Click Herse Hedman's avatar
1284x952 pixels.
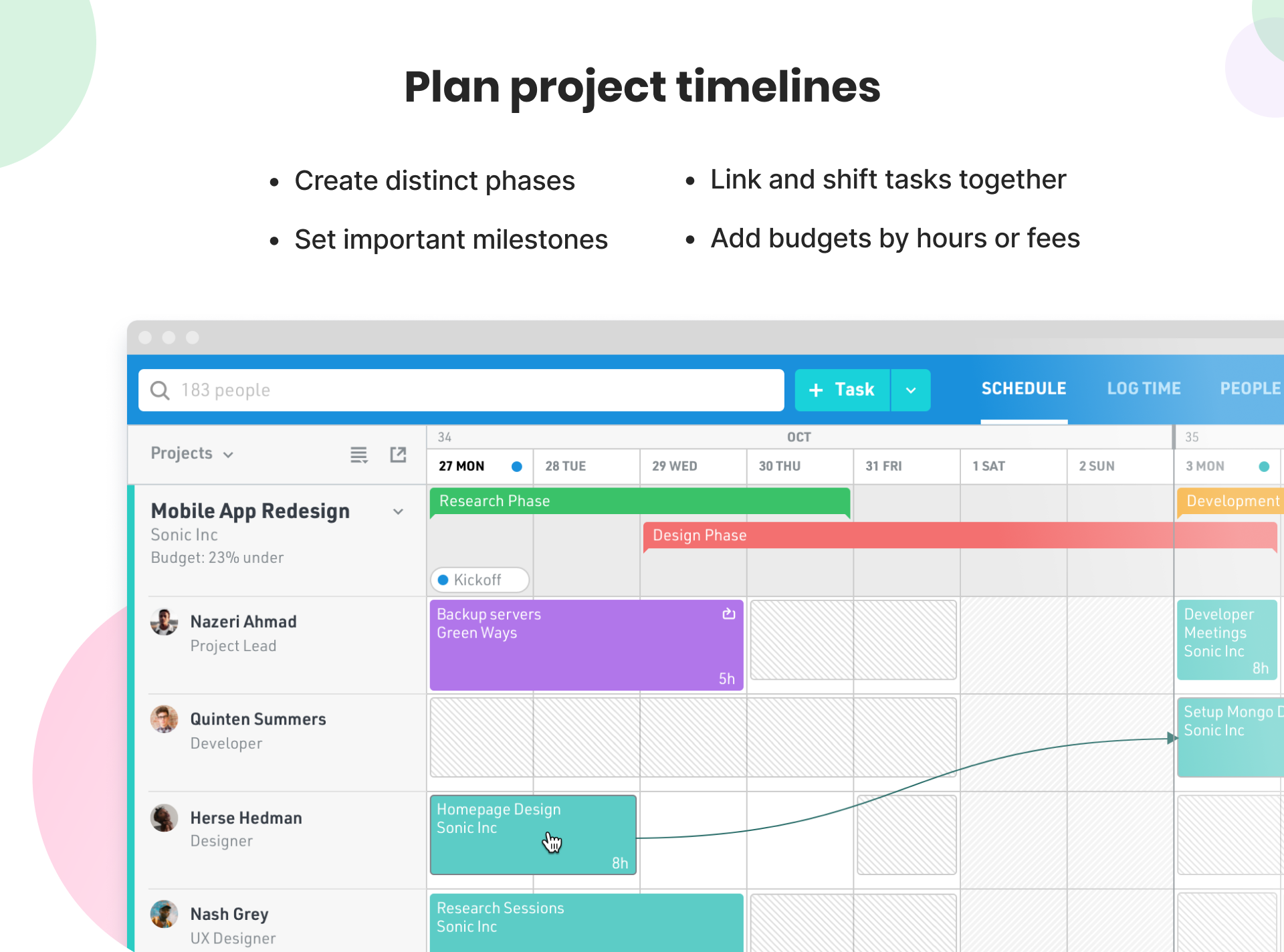pyautogui.click(x=164, y=818)
